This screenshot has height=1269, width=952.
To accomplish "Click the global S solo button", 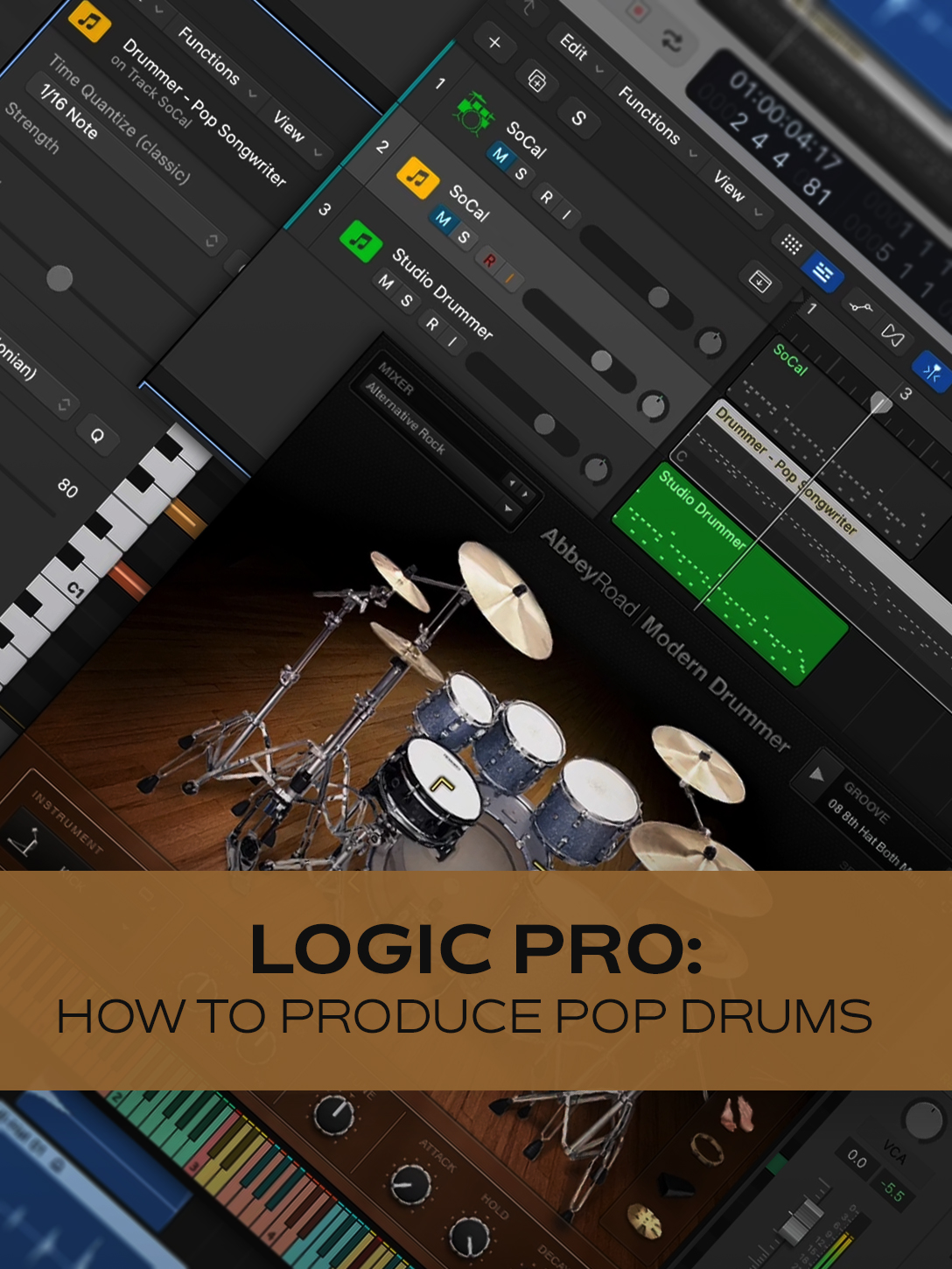I will [578, 118].
